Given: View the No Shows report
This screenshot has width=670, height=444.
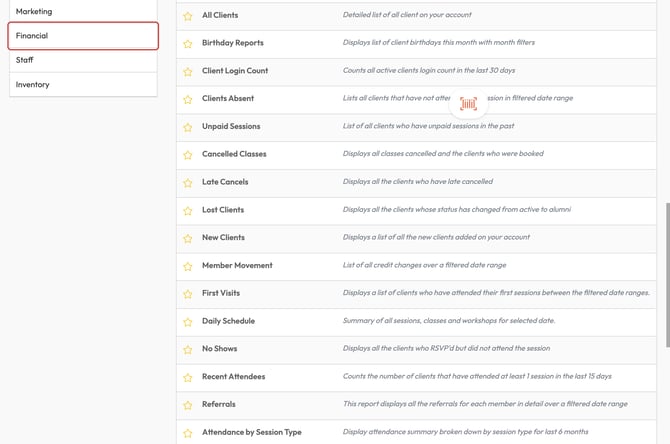Looking at the screenshot, I should coord(220,349).
